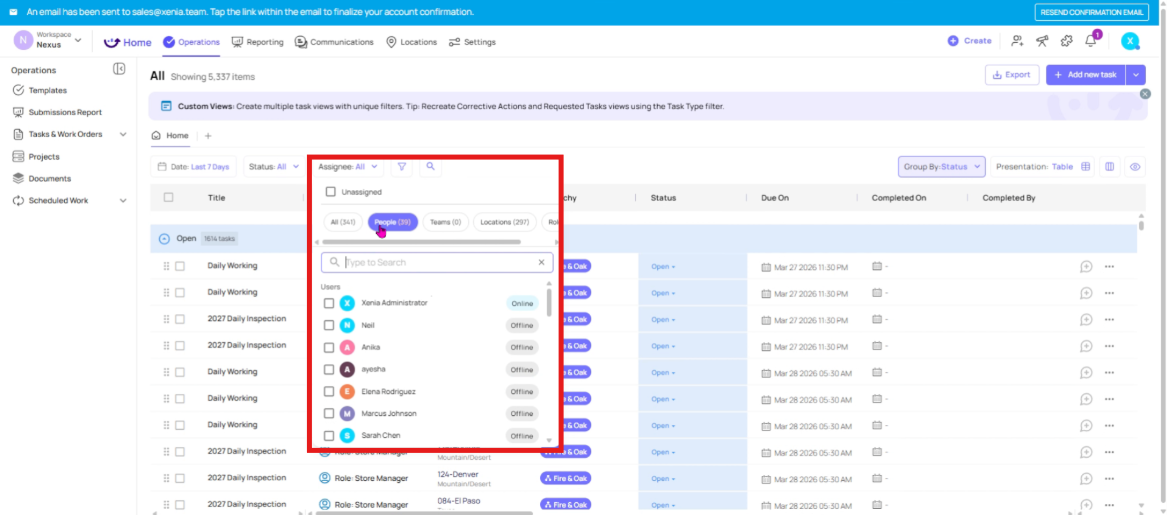The width and height of the screenshot is (1167, 517).
Task: Click the invite user icon in header
Action: 1017,41
